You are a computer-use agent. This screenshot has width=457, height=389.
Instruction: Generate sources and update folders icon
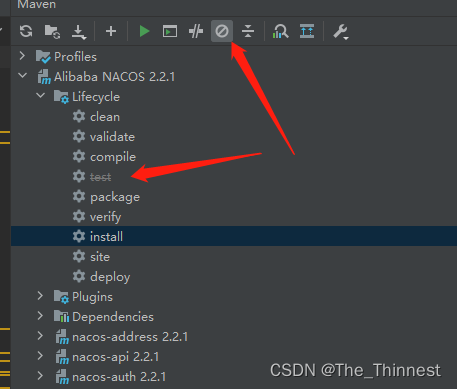pos(52,32)
